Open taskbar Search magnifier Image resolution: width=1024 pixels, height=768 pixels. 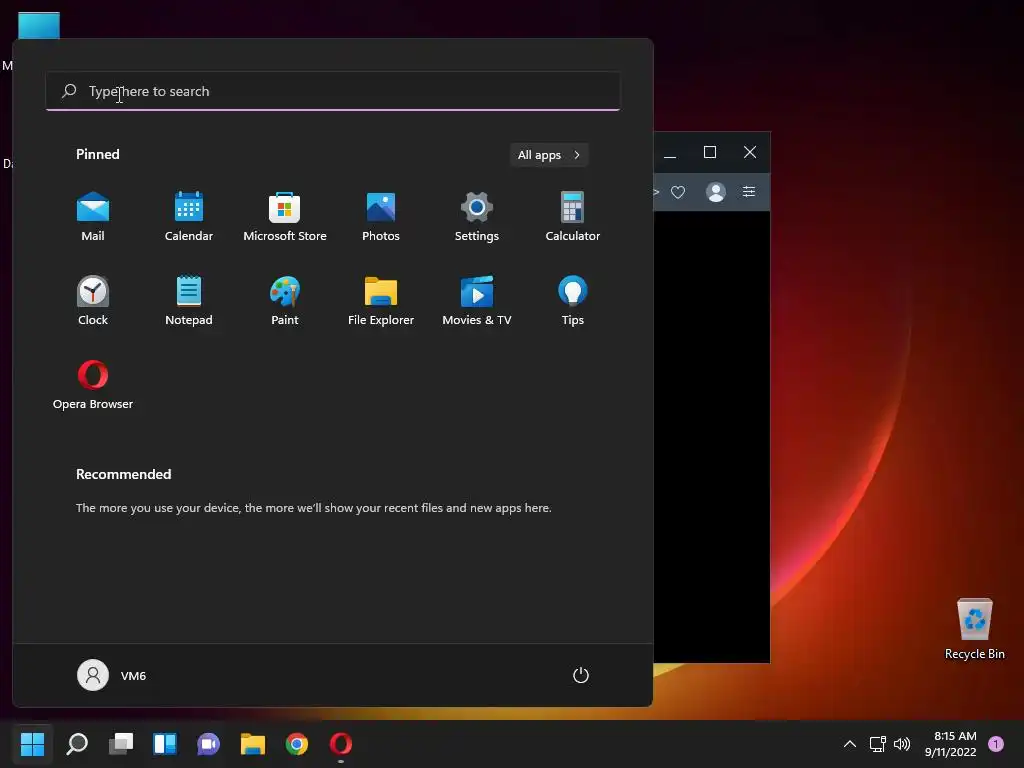point(77,743)
